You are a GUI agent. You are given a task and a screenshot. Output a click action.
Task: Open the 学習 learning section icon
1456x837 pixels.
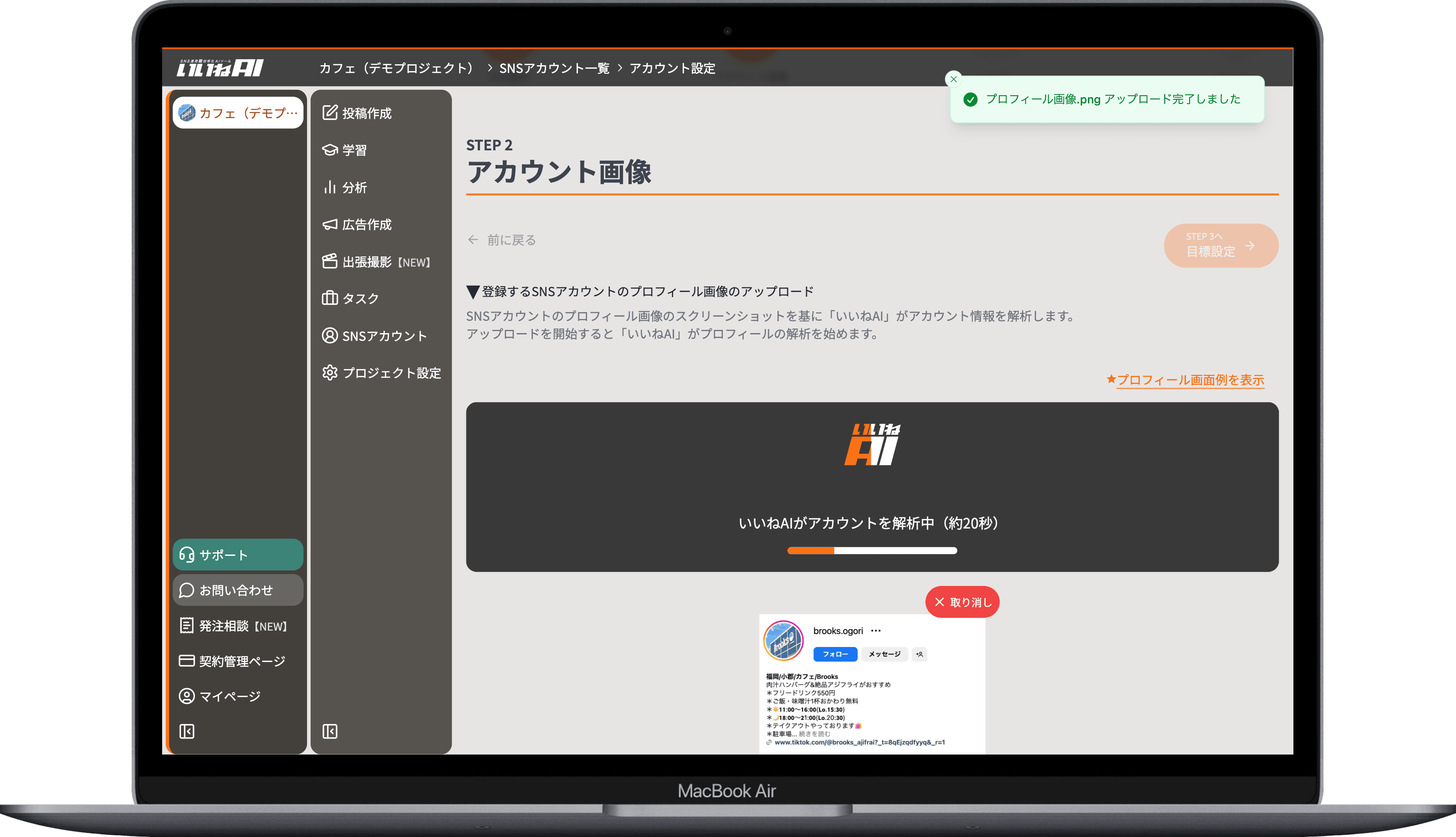click(329, 150)
